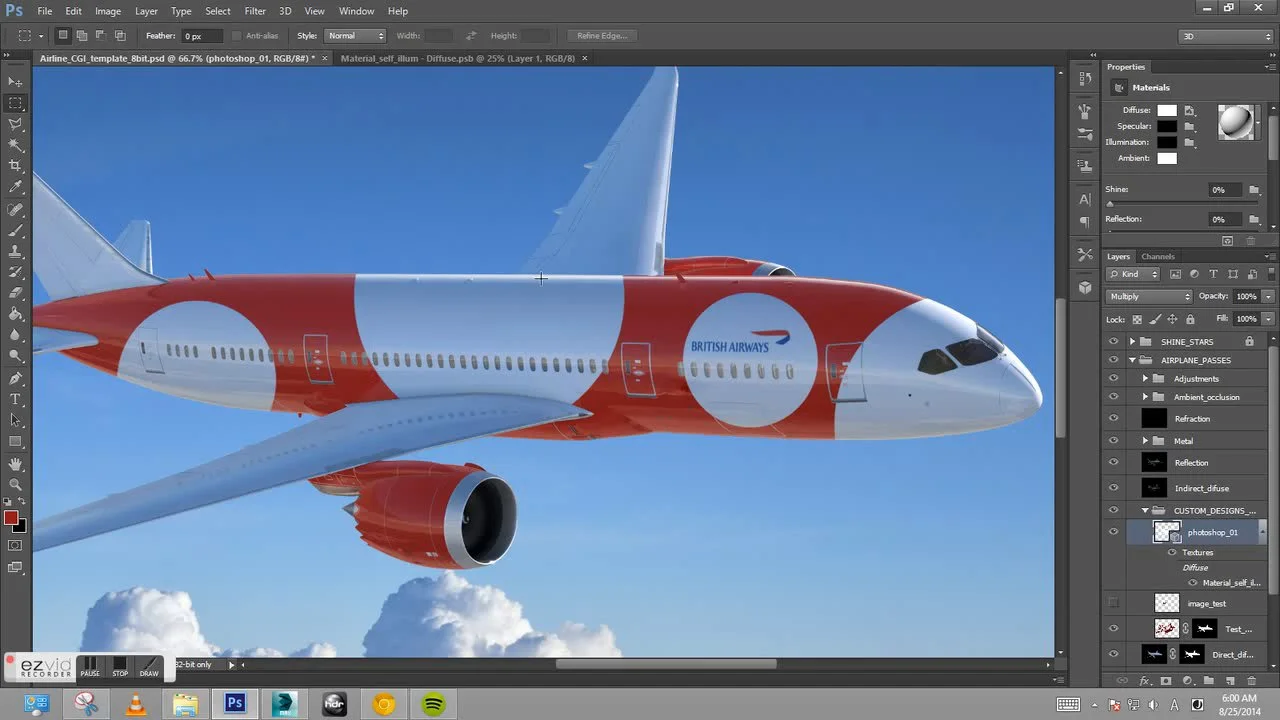Open the 3D workspace dropdown
Viewport: 1280px width, 720px height.
coord(1226,36)
